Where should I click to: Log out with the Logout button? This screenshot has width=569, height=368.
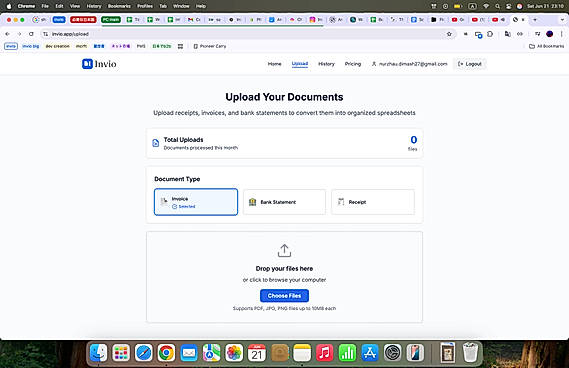(x=470, y=64)
